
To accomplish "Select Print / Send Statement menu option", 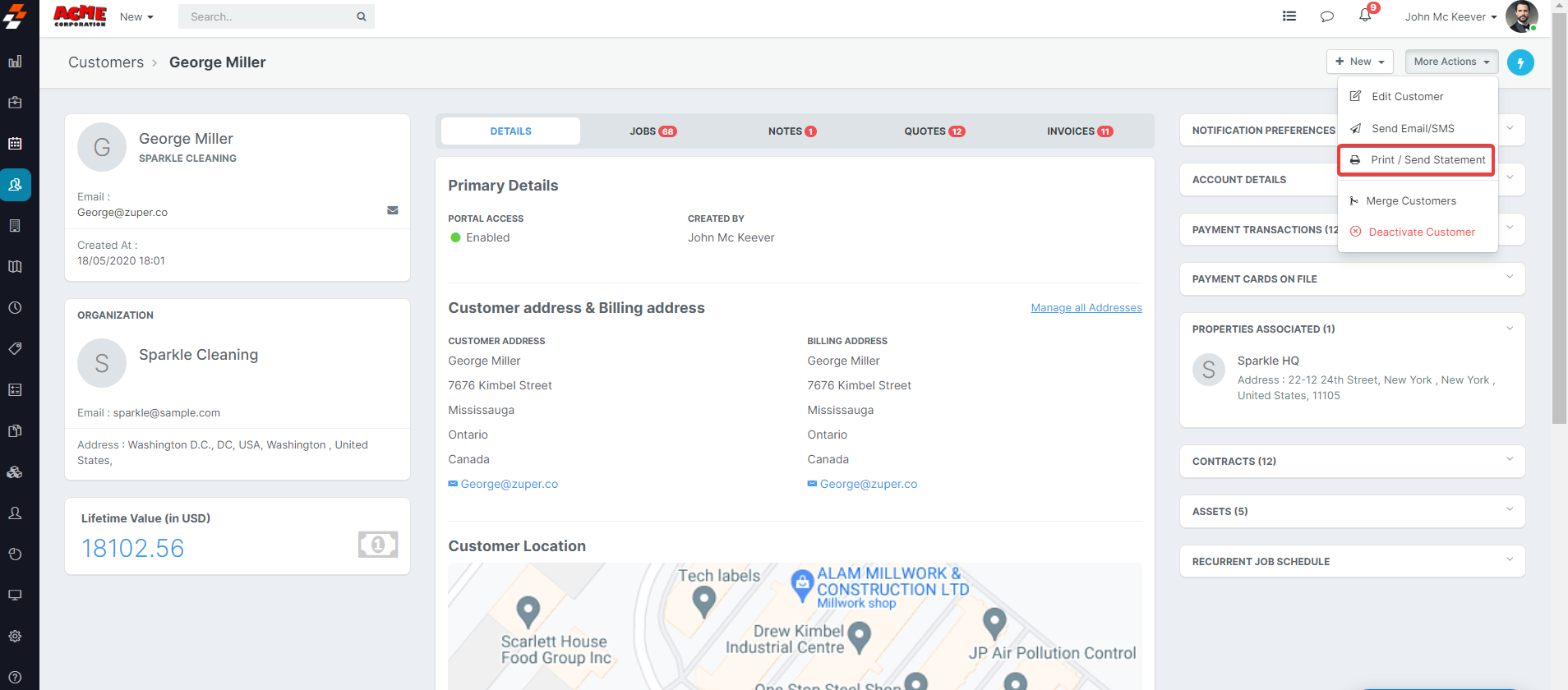I will 1418,160.
